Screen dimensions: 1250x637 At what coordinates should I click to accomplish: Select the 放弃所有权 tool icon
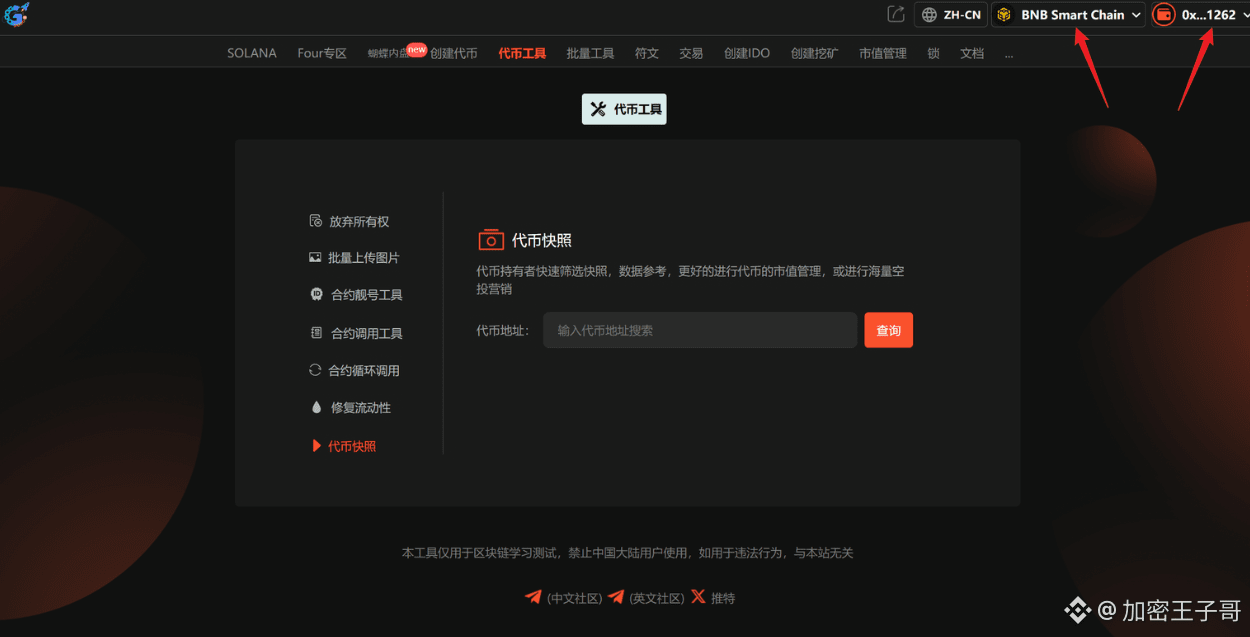(315, 221)
